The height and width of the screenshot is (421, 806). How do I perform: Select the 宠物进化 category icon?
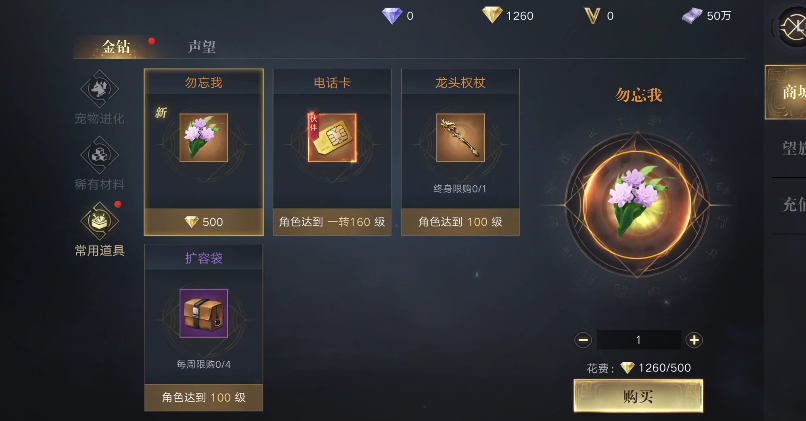pos(99,89)
